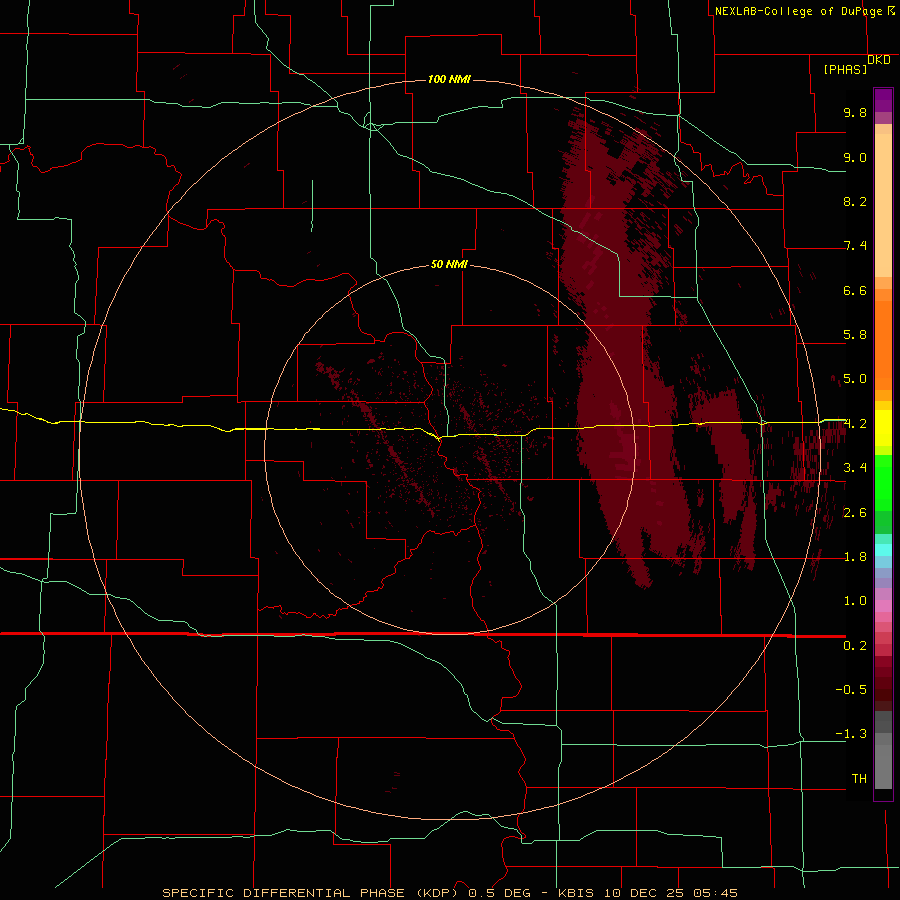Select the 7.4 scale value
The image size is (900, 900).
[855, 246]
